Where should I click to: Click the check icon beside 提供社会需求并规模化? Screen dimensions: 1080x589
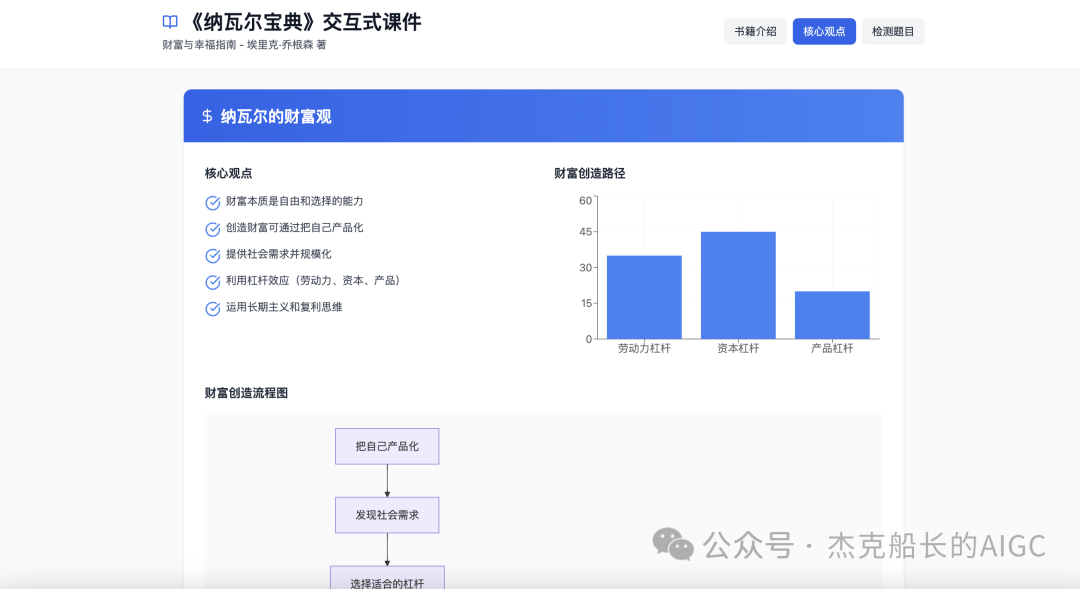[213, 256]
